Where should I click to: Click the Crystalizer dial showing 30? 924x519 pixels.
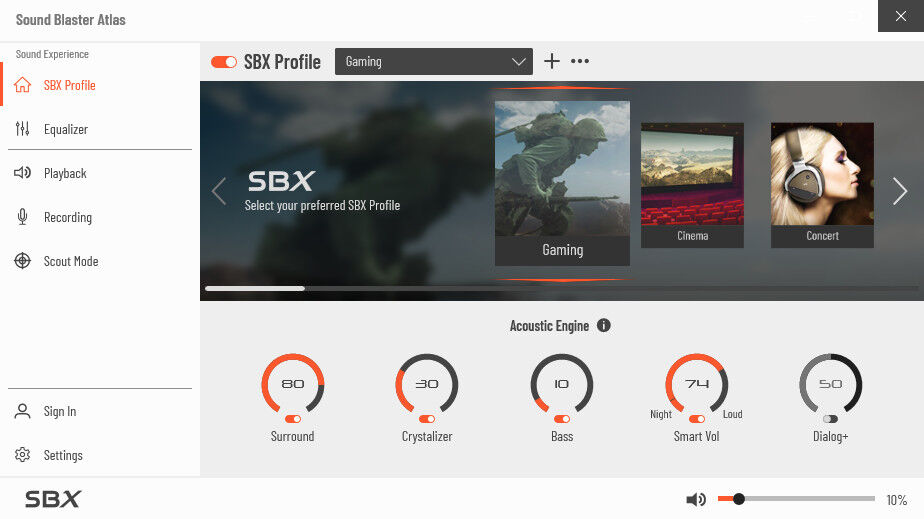point(427,384)
